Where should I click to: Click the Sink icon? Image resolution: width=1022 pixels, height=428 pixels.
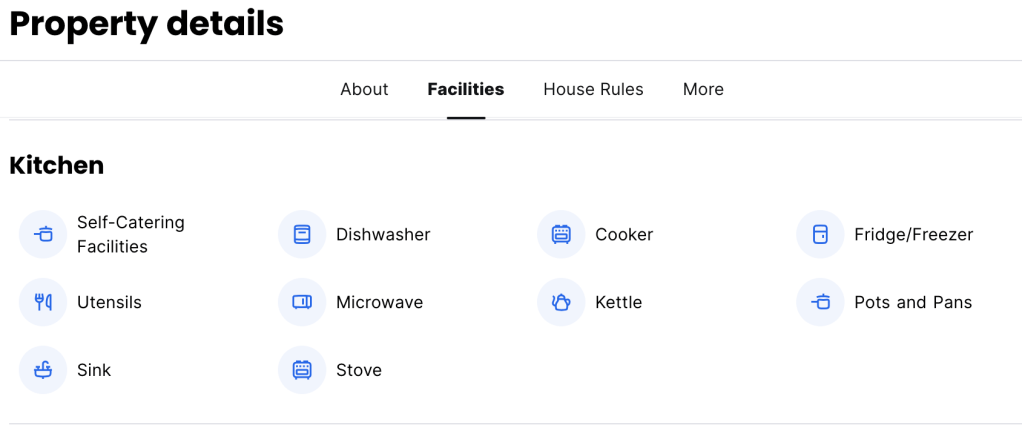pos(43,370)
